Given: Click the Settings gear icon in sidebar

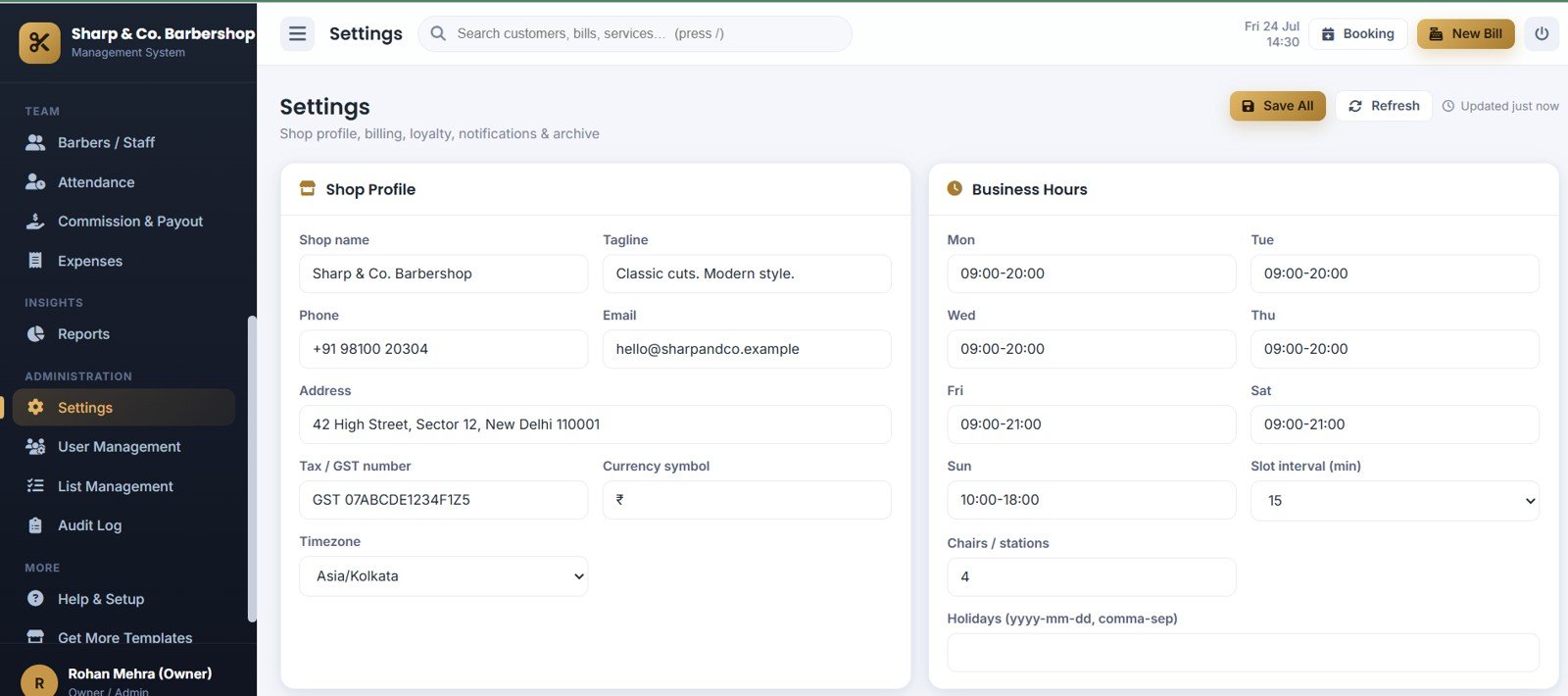Looking at the screenshot, I should click(x=35, y=408).
